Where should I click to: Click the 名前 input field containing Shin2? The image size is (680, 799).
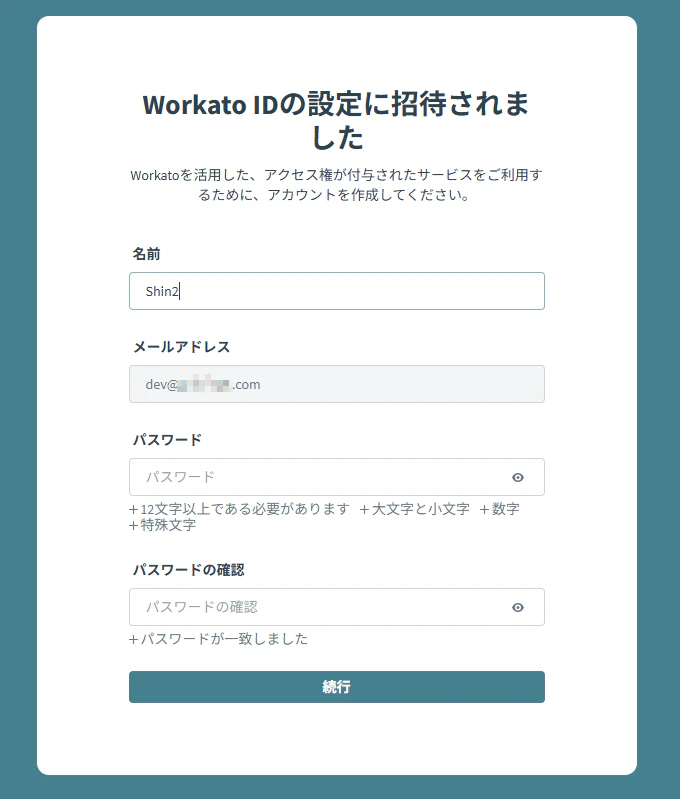tap(336, 291)
